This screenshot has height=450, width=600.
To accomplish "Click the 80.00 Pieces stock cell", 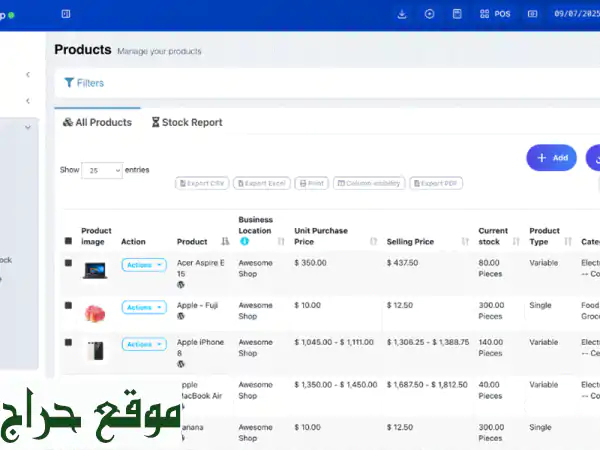I will coord(490,268).
